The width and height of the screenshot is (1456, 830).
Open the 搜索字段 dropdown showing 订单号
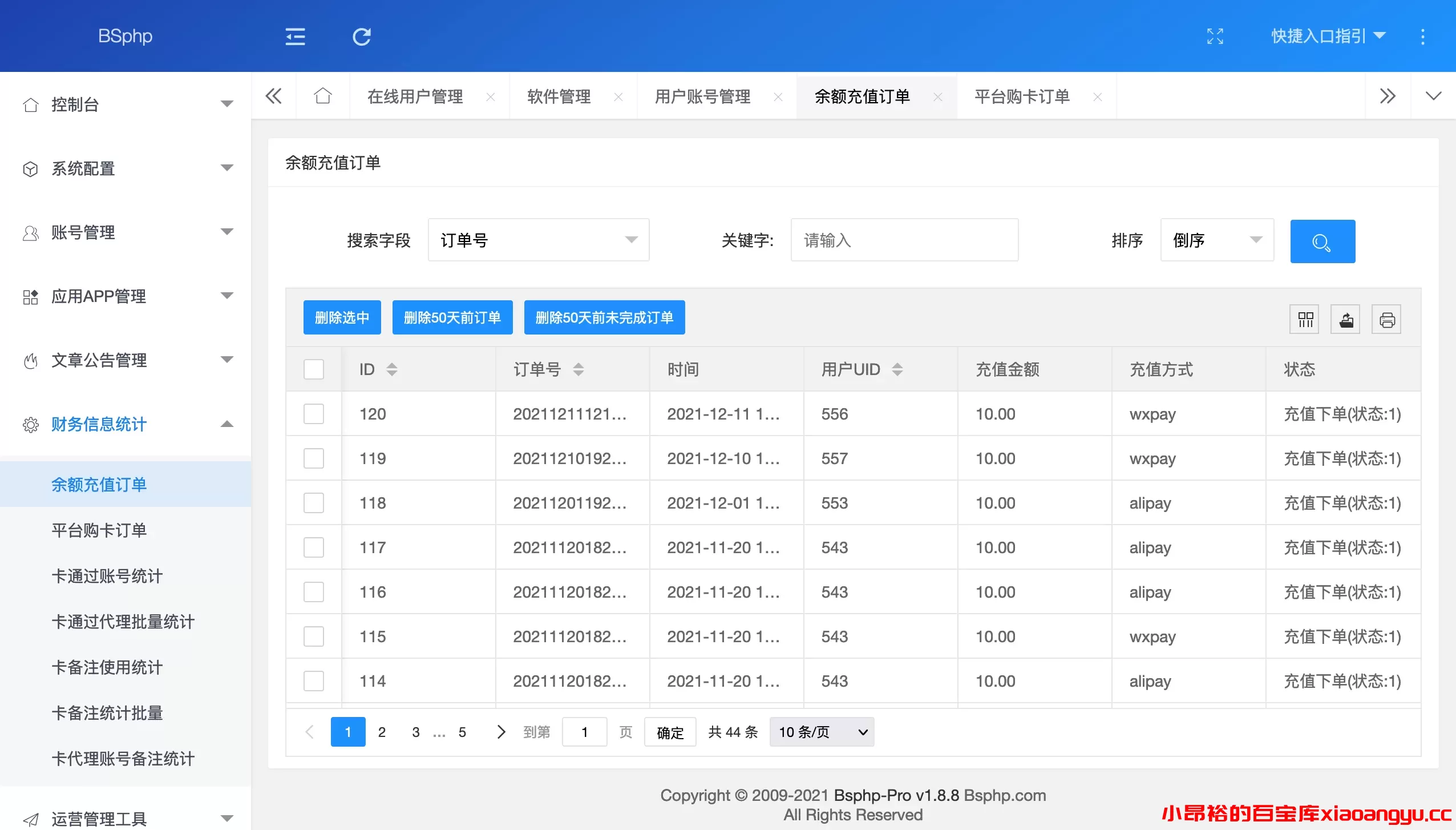tap(537, 240)
